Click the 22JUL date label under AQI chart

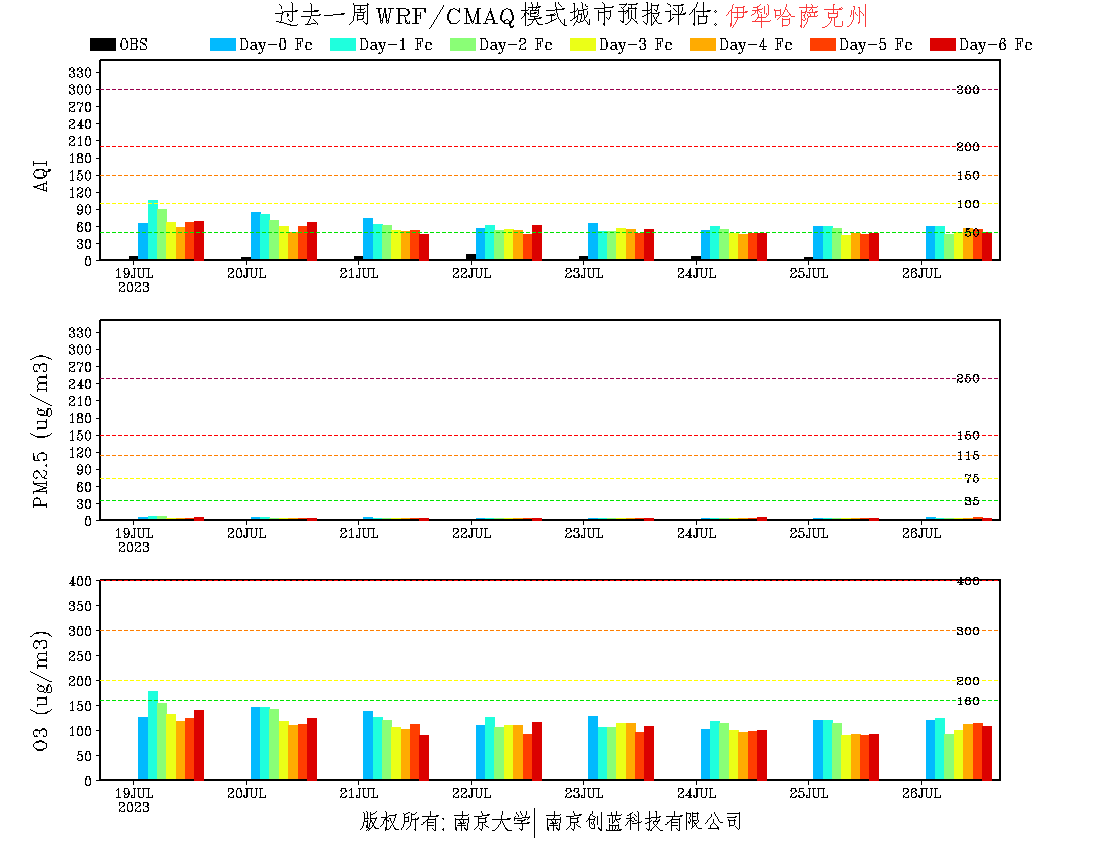click(472, 273)
